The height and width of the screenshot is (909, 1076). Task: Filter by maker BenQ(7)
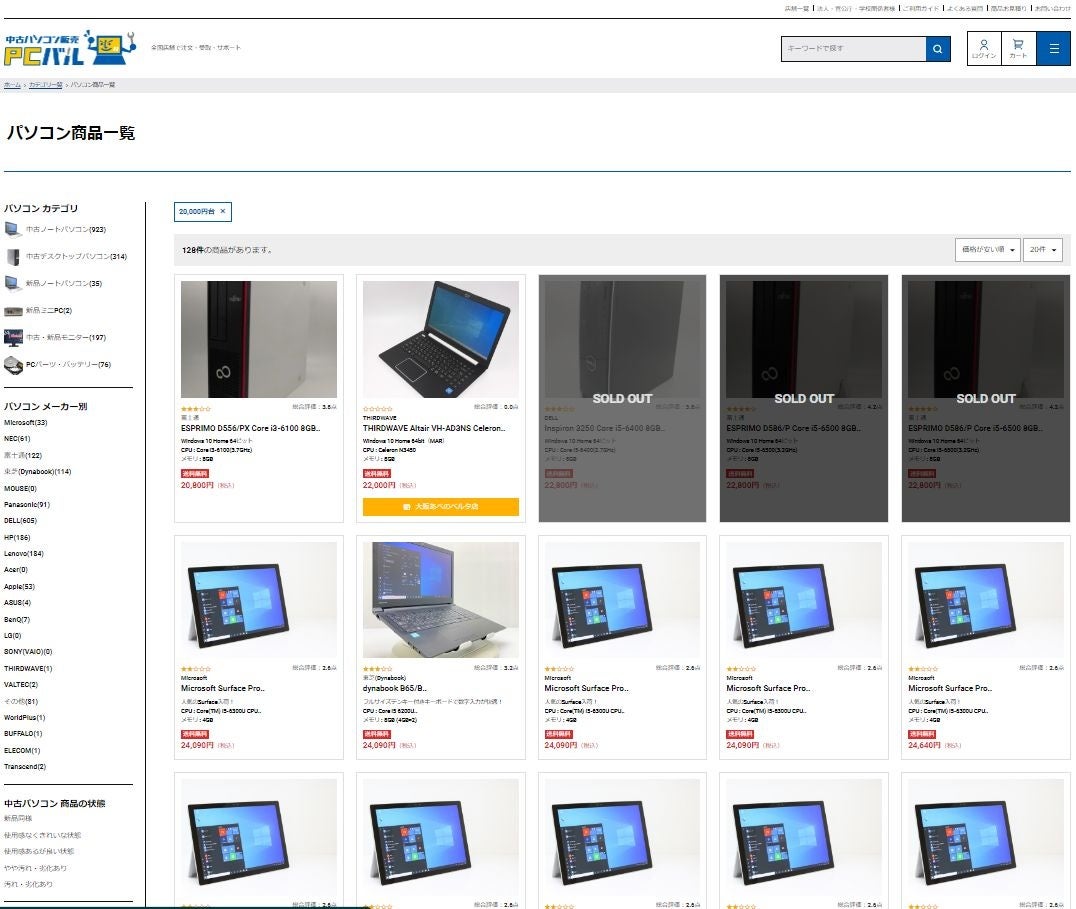[x=16, y=619]
